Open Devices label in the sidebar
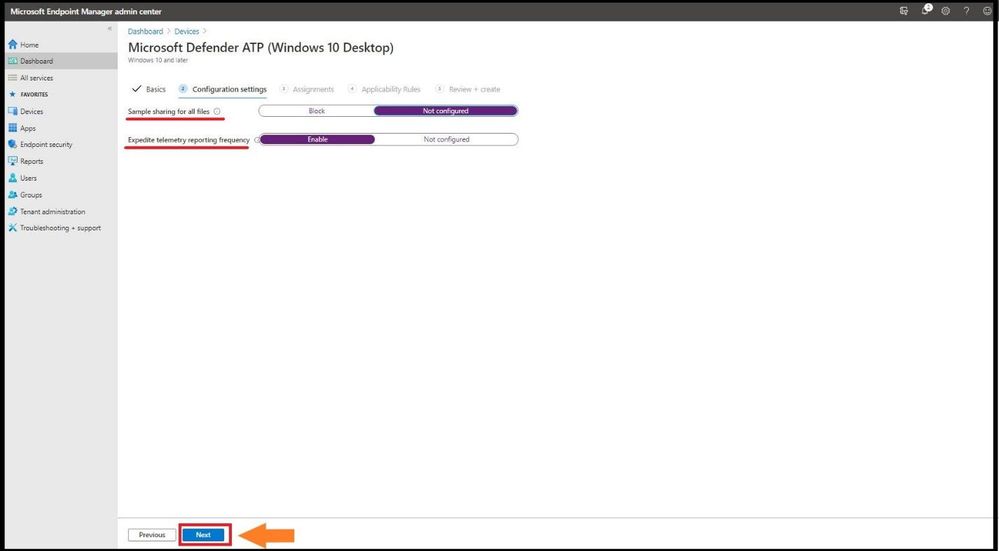The image size is (999, 551). [x=32, y=111]
